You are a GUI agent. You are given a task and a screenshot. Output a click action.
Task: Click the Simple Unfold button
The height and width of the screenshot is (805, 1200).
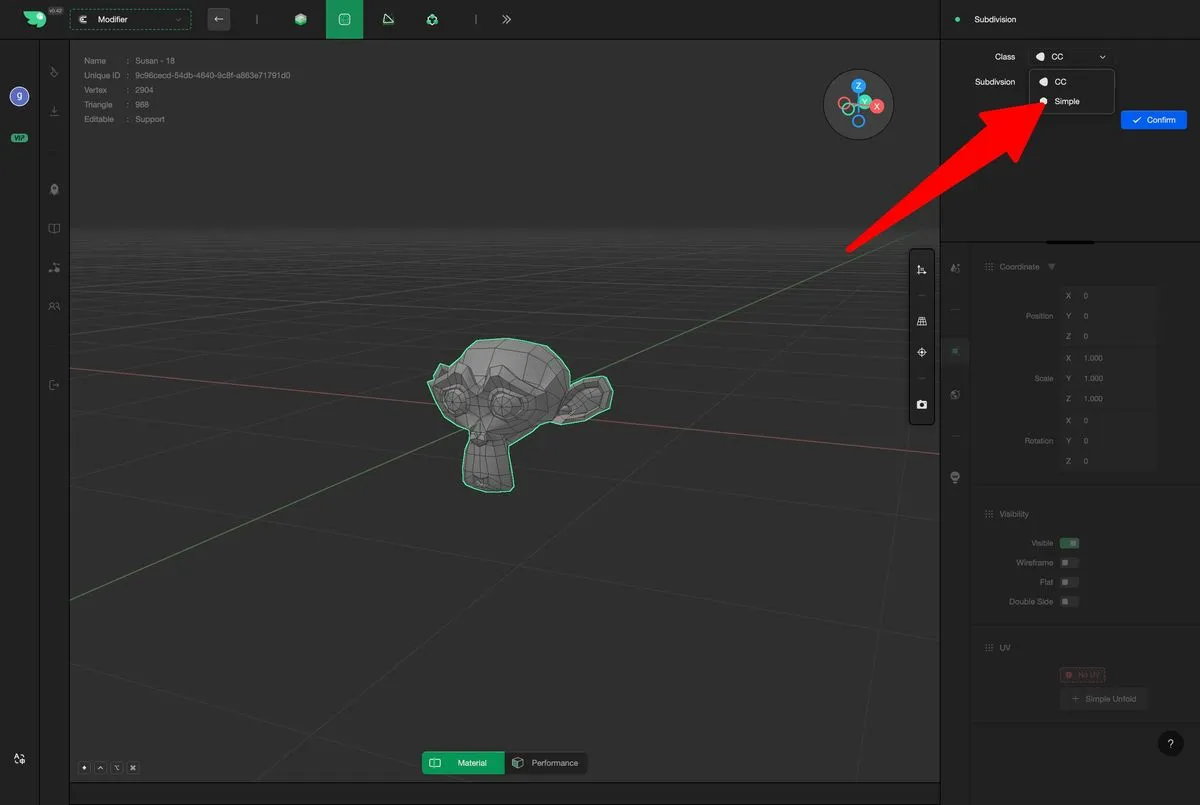coord(1103,699)
